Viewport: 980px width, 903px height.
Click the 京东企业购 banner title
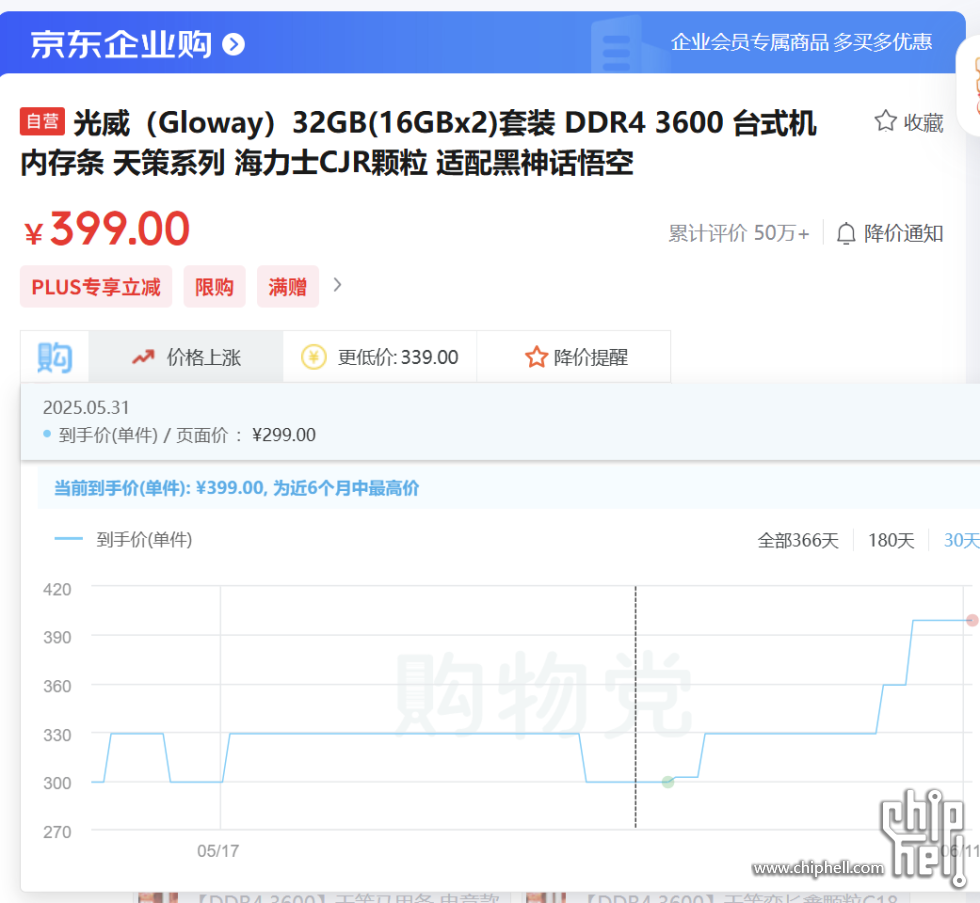[121, 44]
